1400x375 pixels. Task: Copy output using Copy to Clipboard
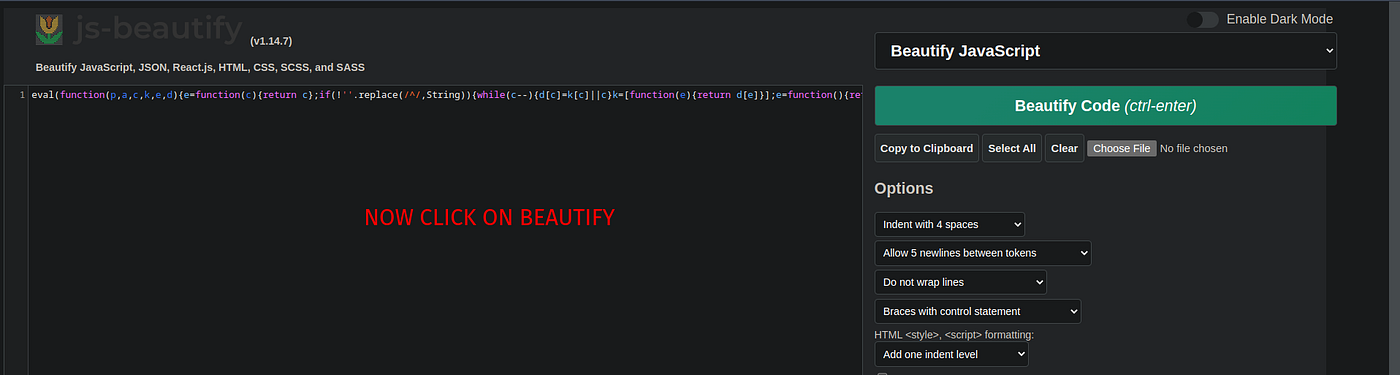[x=926, y=148]
